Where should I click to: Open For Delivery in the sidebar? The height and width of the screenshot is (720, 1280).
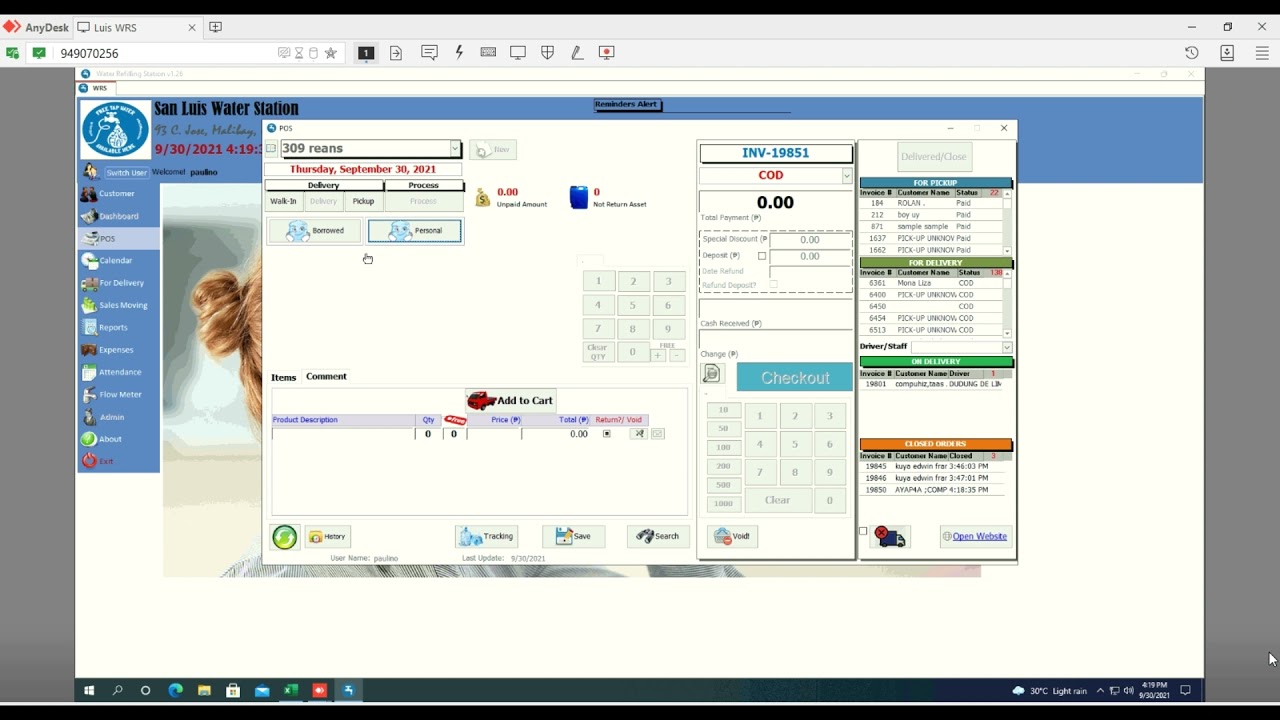(117, 283)
